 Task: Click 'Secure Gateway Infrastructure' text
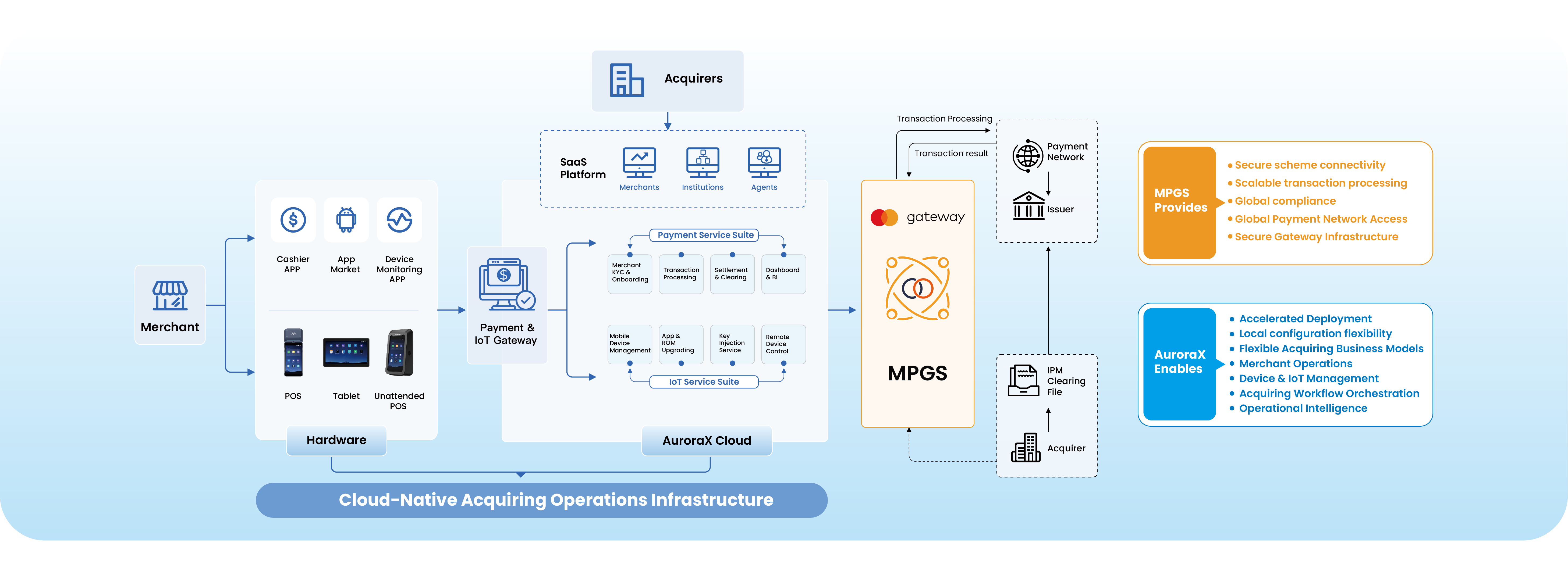point(1317,237)
